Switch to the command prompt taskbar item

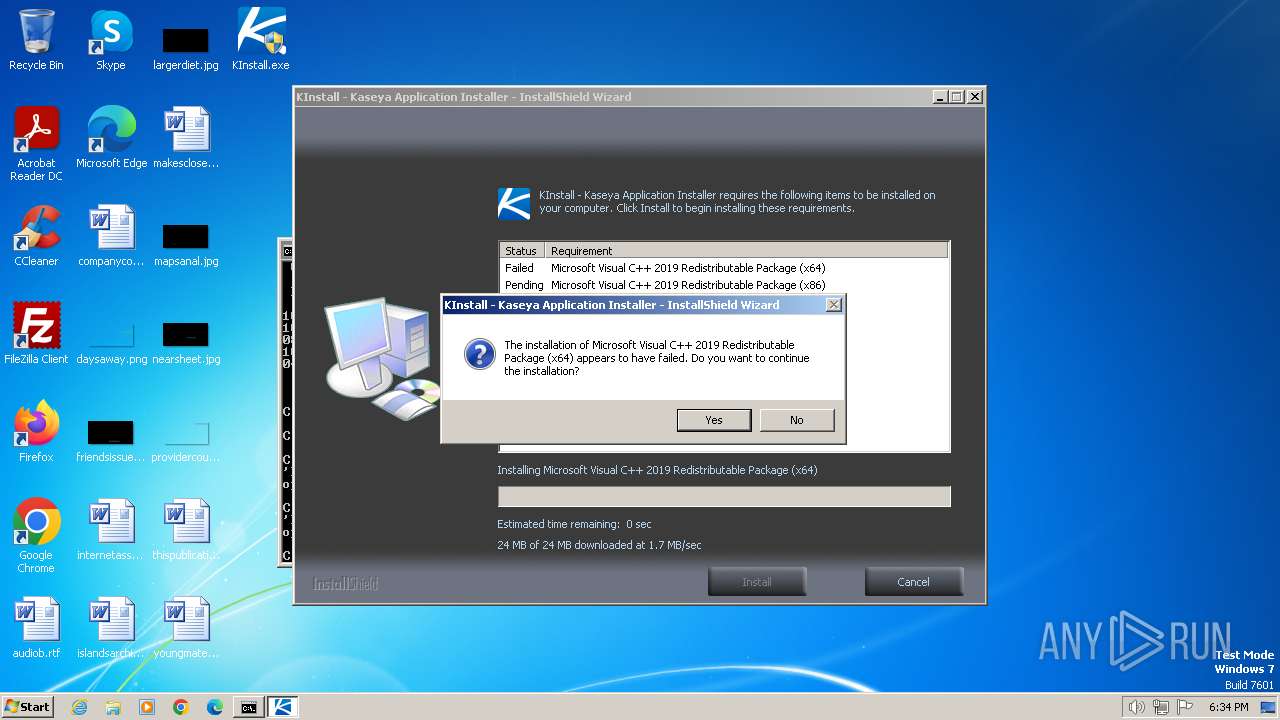249,707
